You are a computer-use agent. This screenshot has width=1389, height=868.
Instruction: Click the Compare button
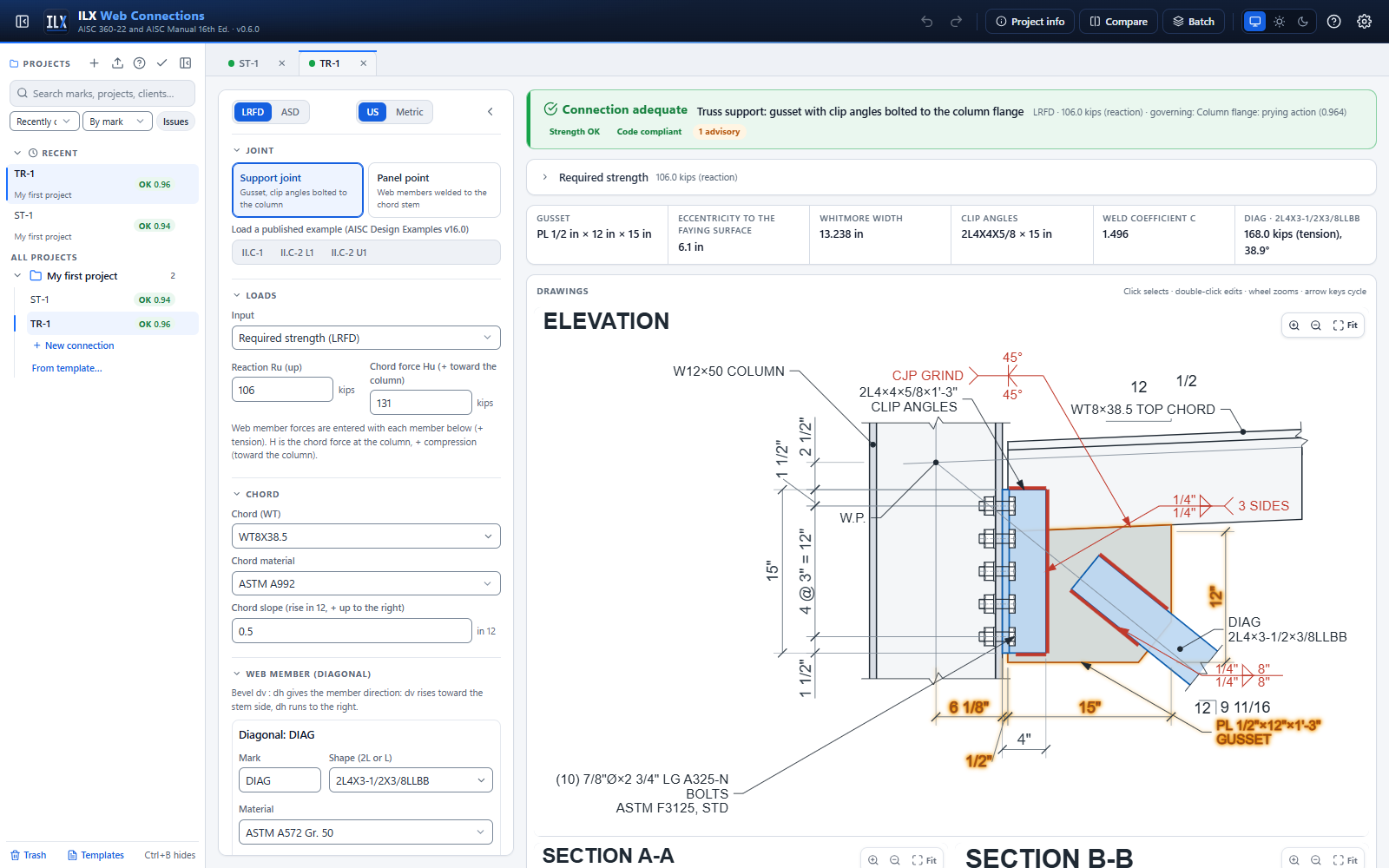pyautogui.click(x=1118, y=22)
